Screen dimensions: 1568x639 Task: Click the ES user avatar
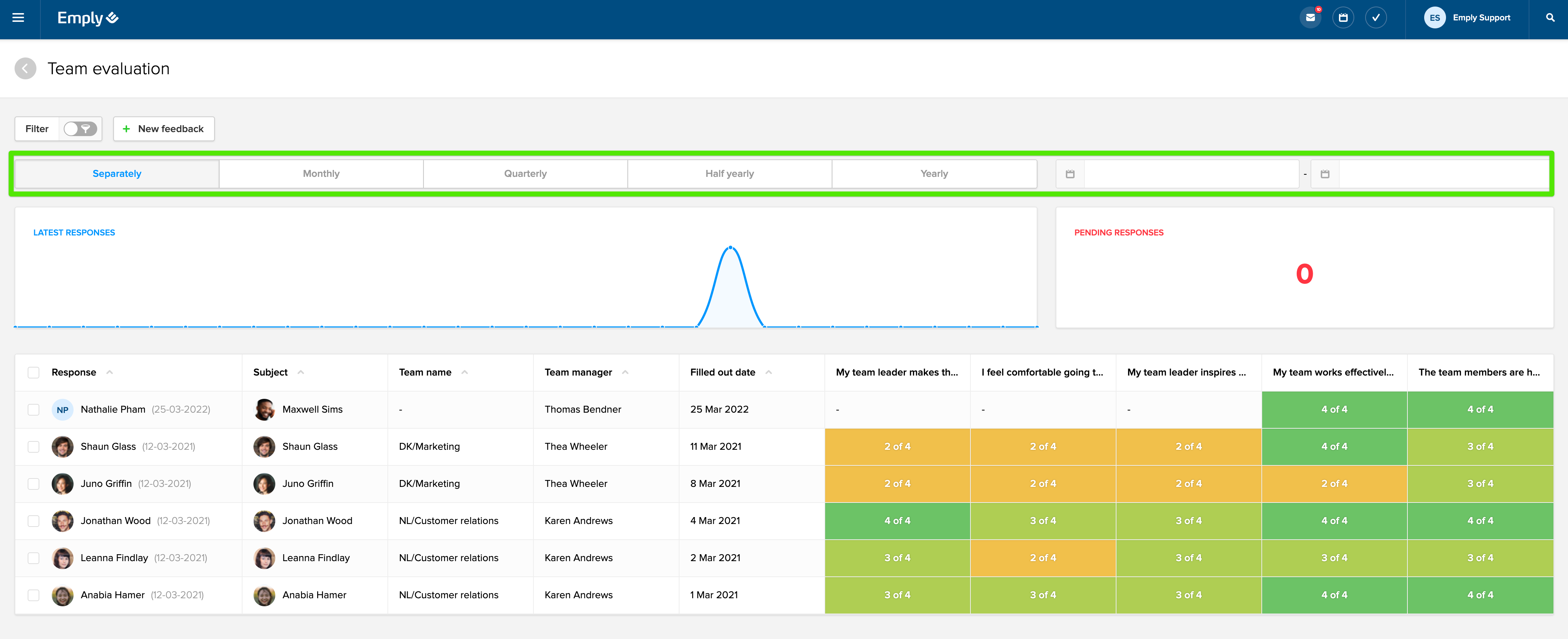[1434, 17]
